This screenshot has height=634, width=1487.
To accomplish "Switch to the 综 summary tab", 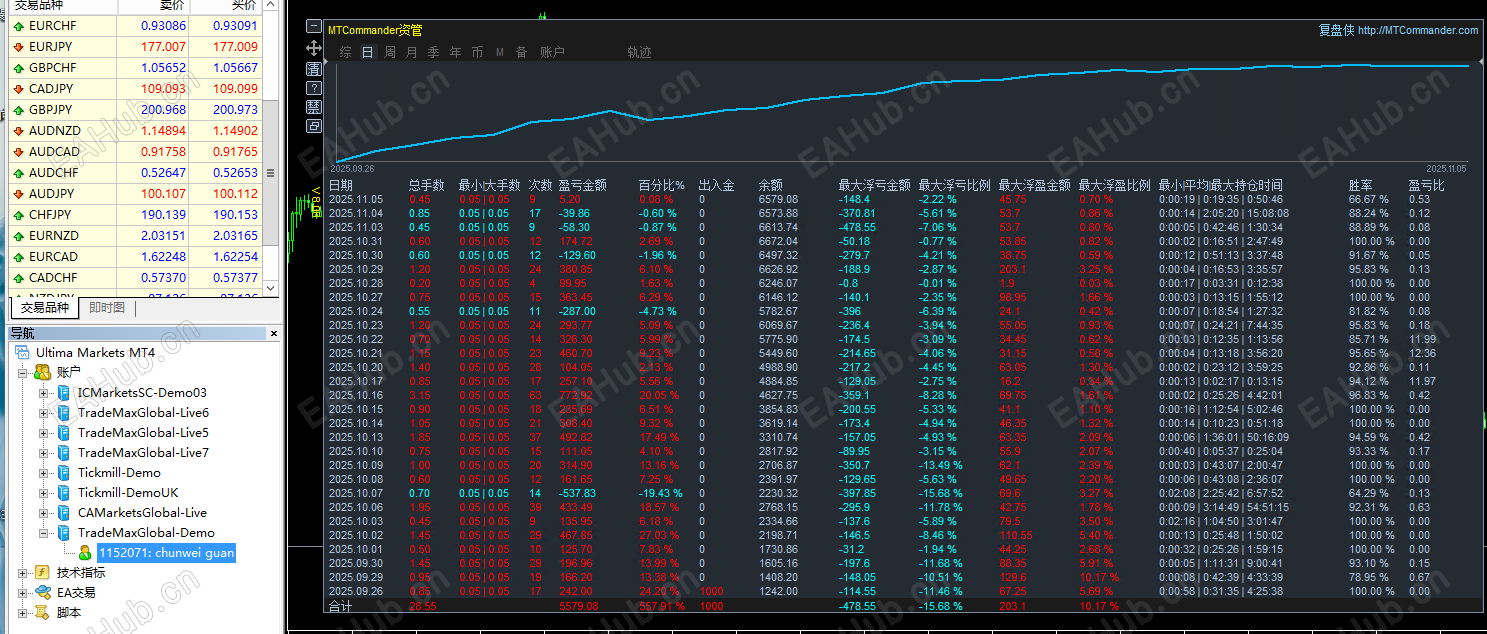I will click(x=345, y=52).
